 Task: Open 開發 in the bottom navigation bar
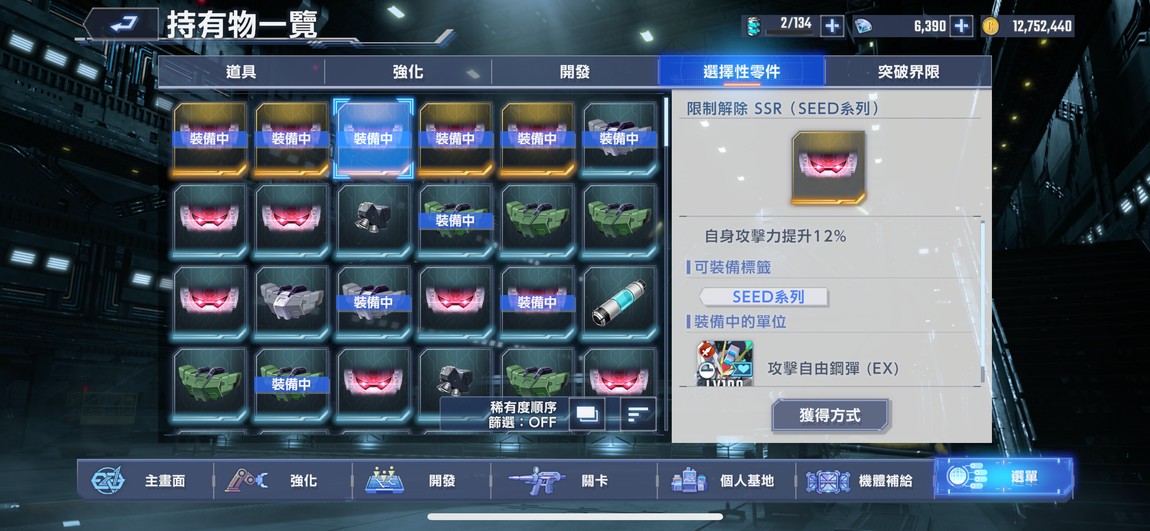pyautogui.click(x=421, y=480)
